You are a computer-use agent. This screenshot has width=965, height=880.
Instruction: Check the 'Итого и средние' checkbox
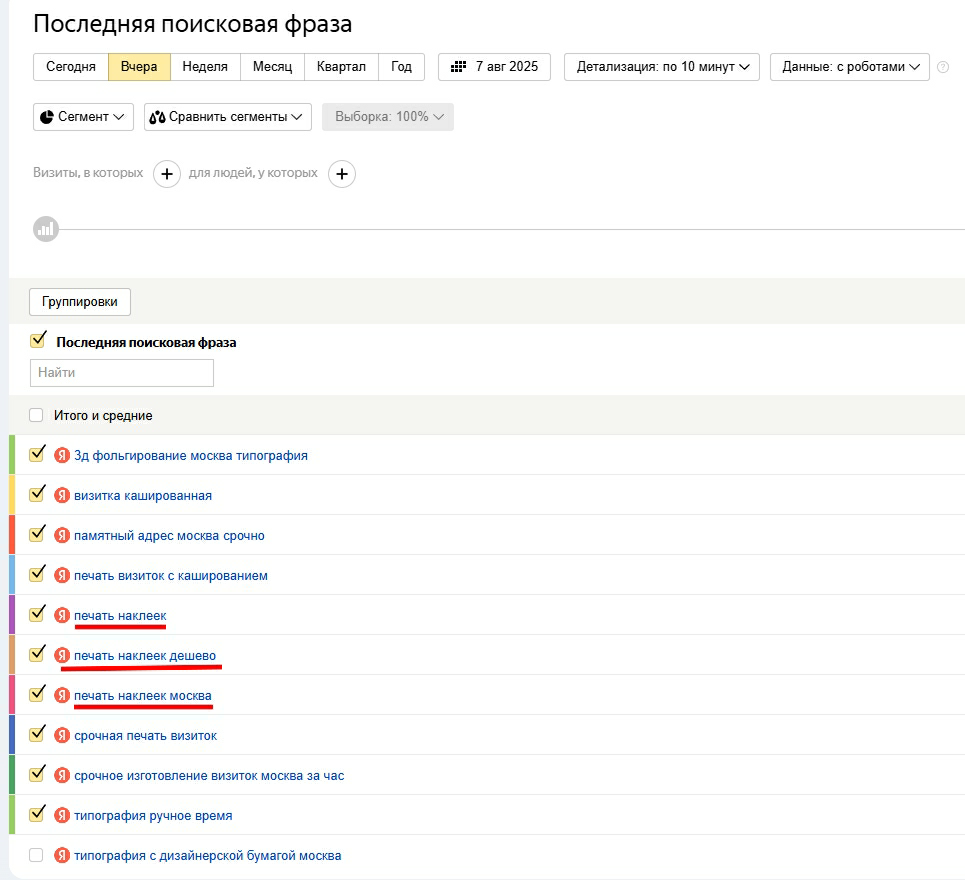click(x=36, y=415)
